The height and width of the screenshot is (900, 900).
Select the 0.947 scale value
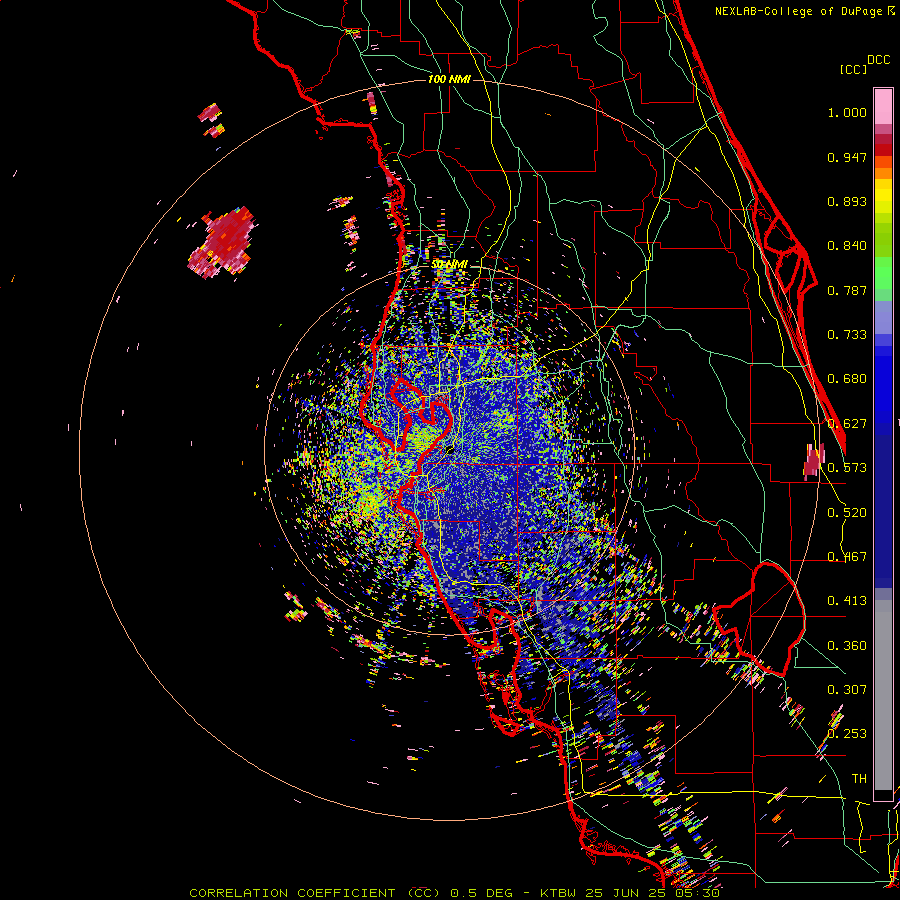[847, 157]
